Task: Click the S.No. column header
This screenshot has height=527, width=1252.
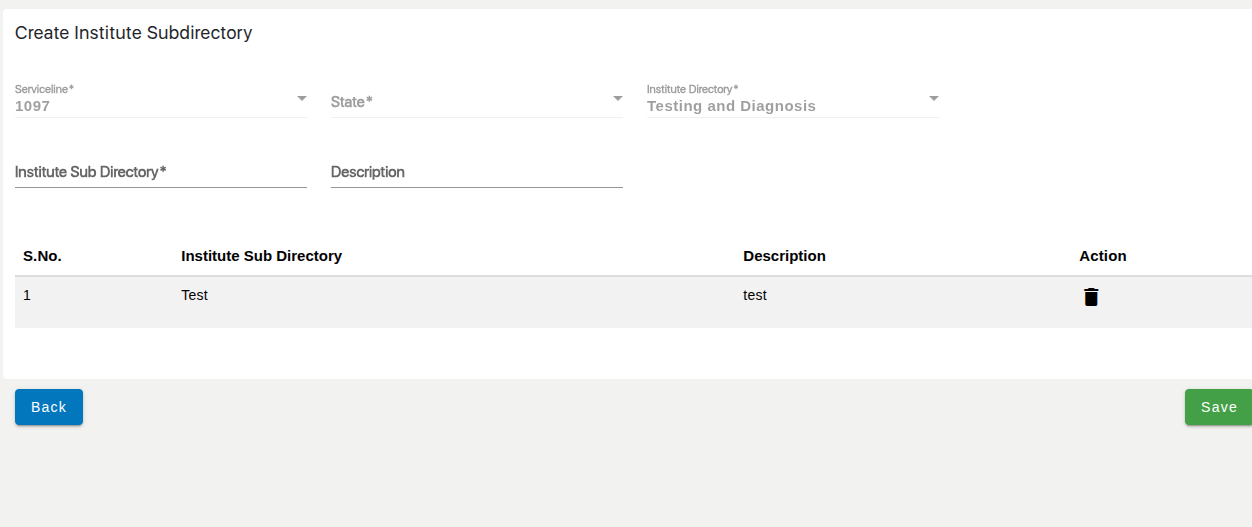Action: pos(42,256)
